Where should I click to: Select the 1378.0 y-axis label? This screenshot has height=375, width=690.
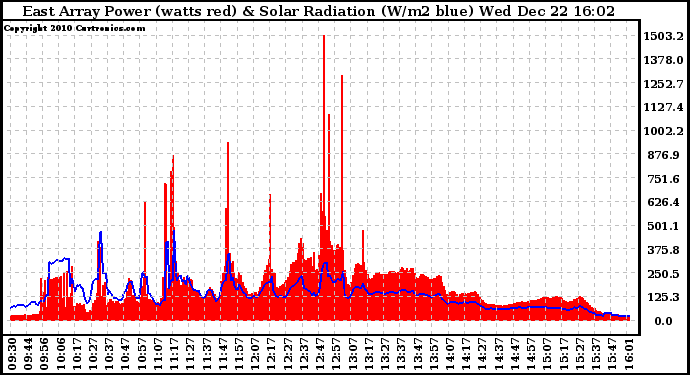click(x=663, y=60)
